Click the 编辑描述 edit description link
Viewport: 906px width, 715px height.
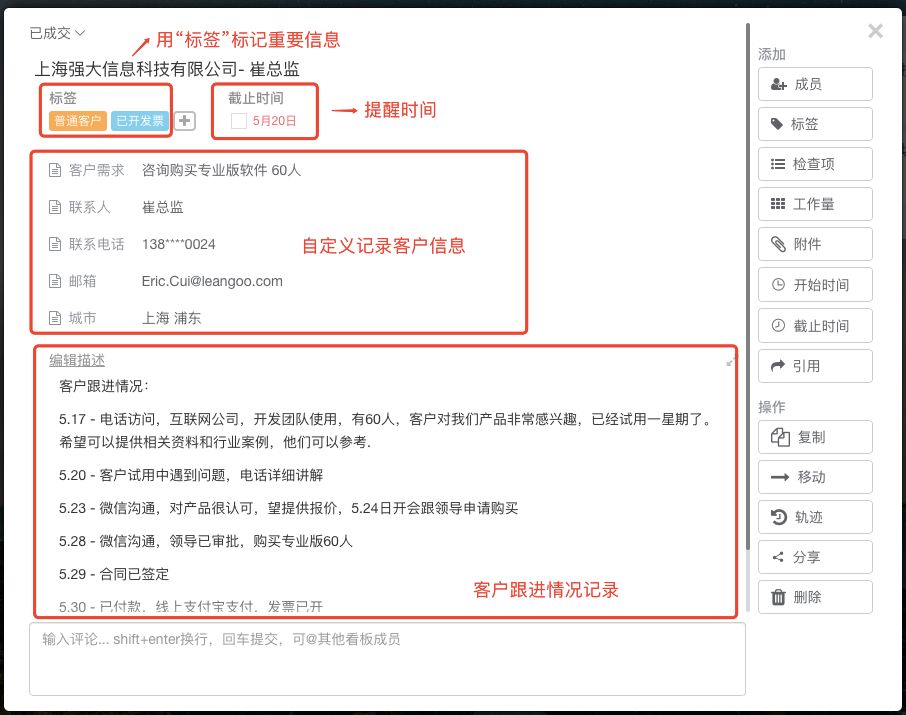[77, 360]
